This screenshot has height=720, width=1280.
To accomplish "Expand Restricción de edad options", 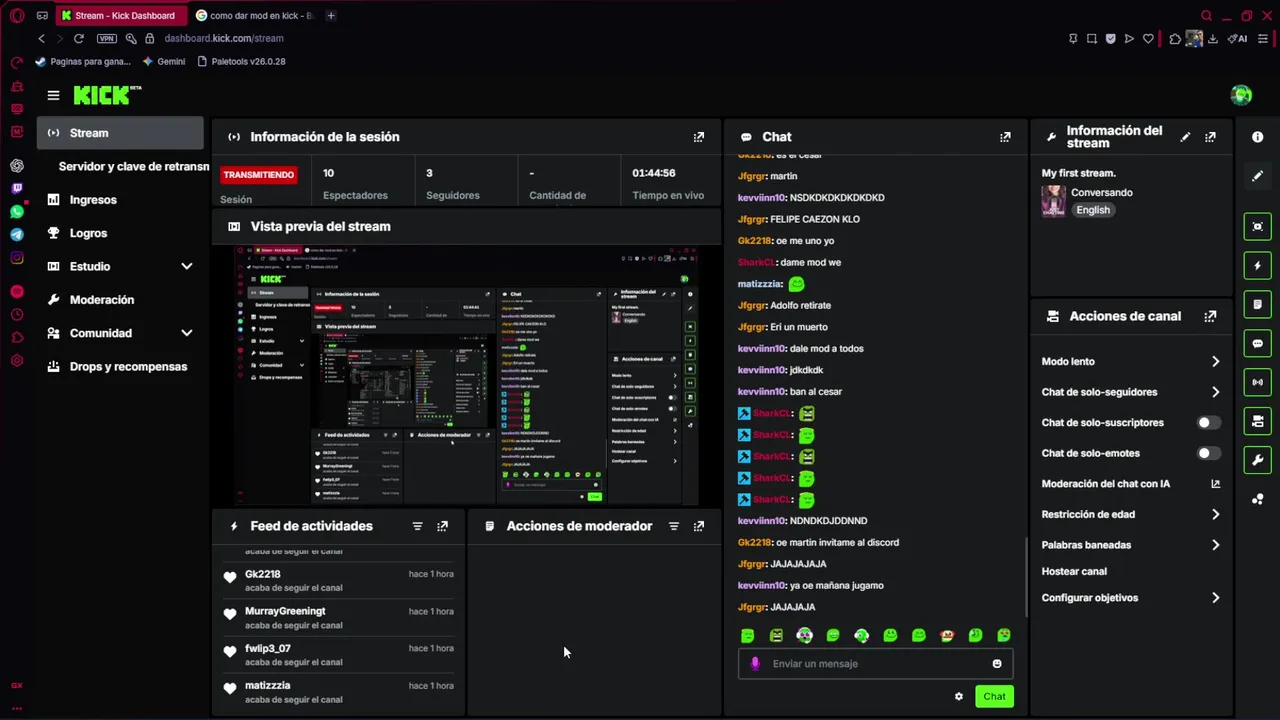I will [1215, 514].
